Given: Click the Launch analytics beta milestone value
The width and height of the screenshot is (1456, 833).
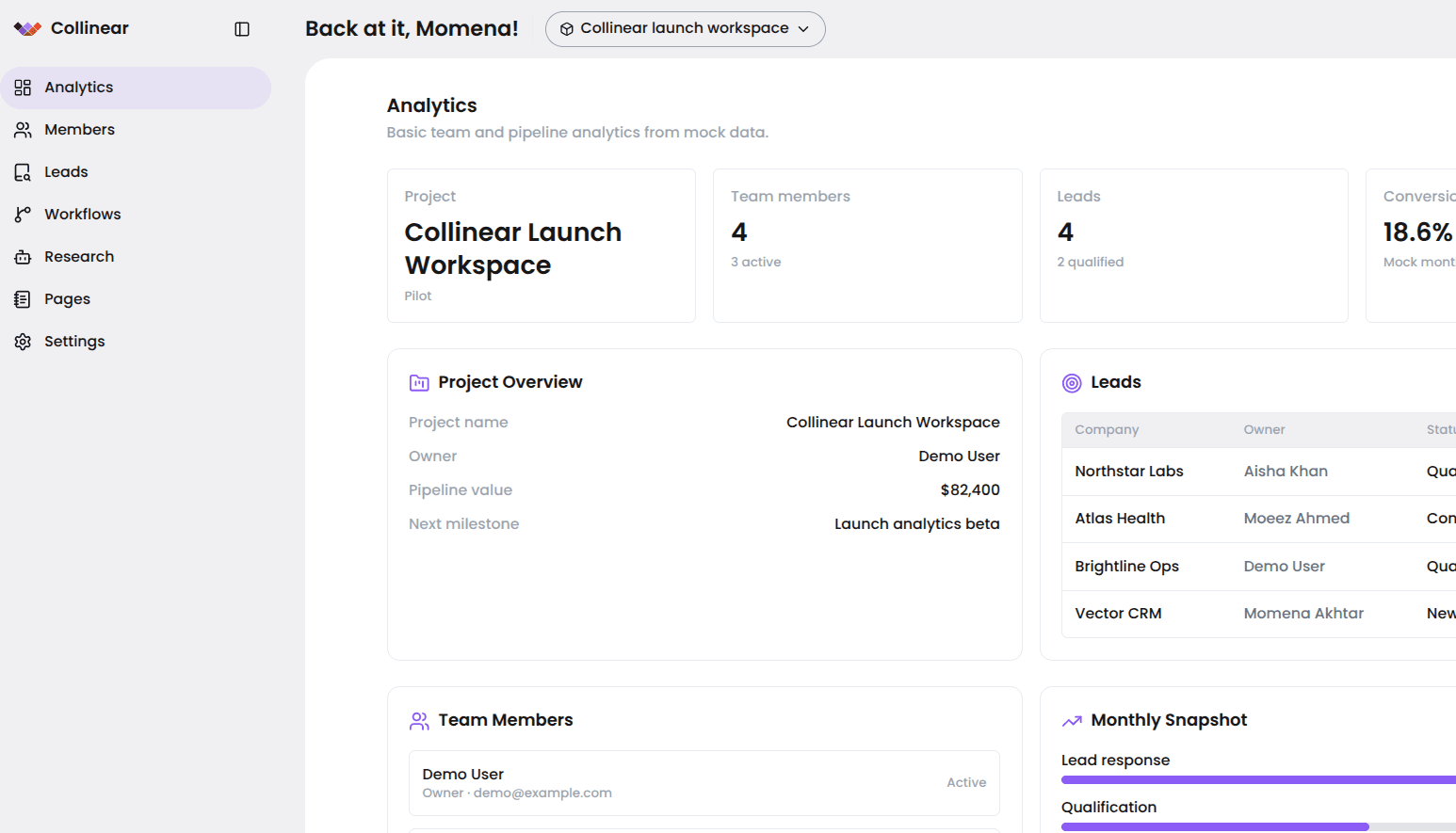Looking at the screenshot, I should tap(917, 524).
